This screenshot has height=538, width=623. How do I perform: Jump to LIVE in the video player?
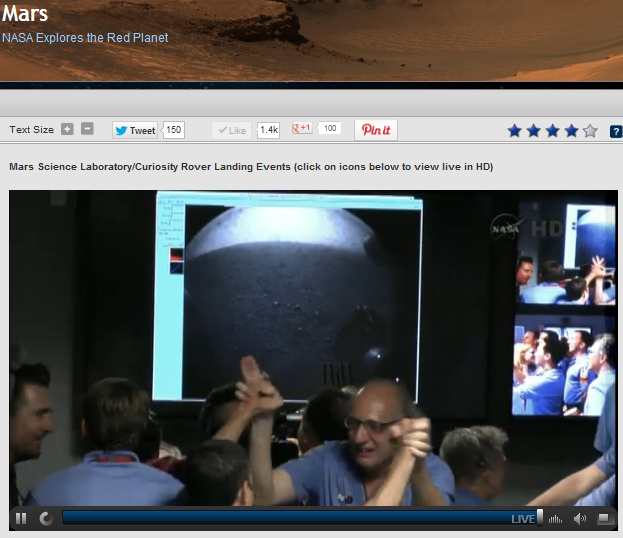523,519
